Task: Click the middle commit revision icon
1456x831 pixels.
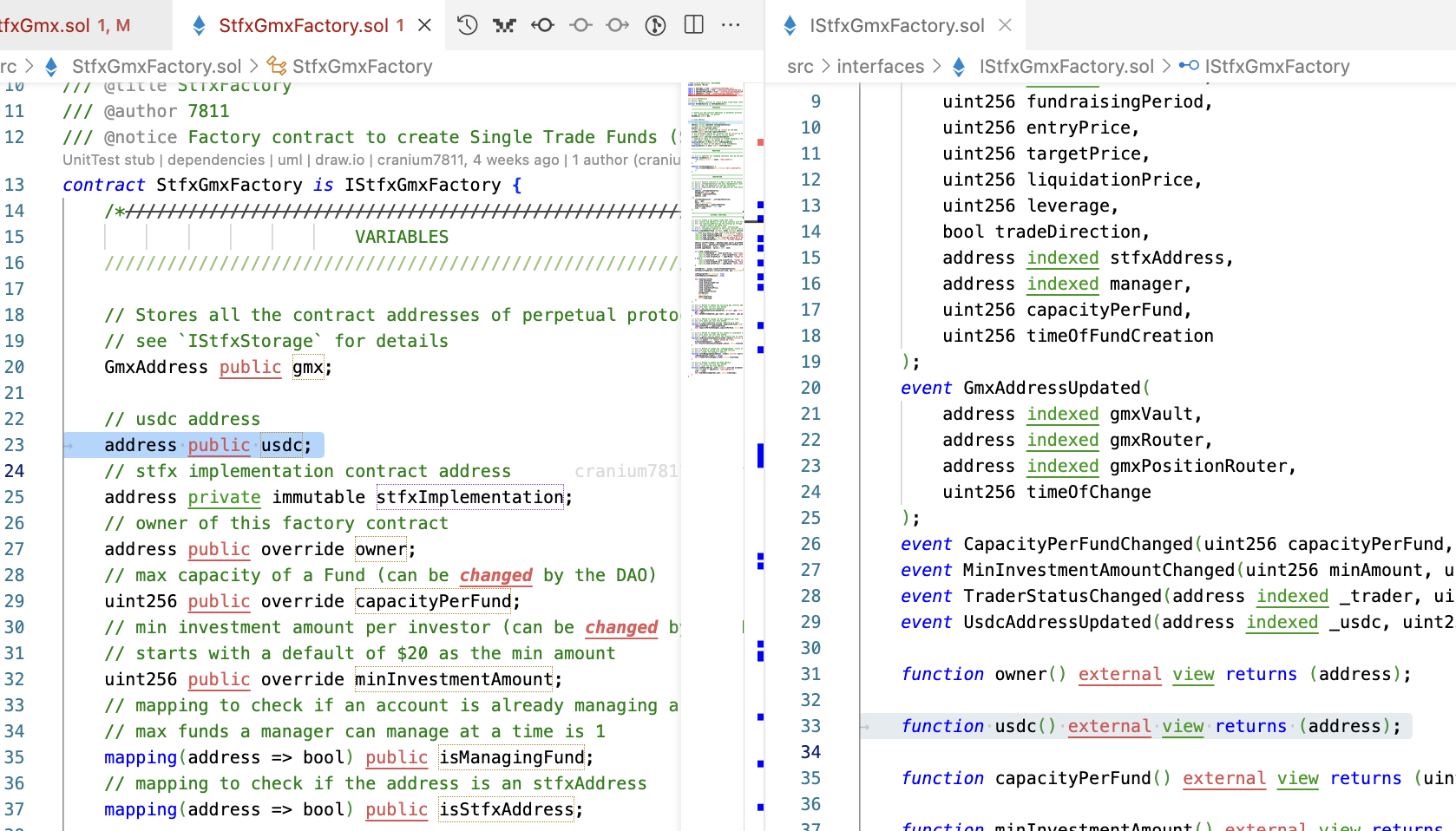Action: [580, 25]
